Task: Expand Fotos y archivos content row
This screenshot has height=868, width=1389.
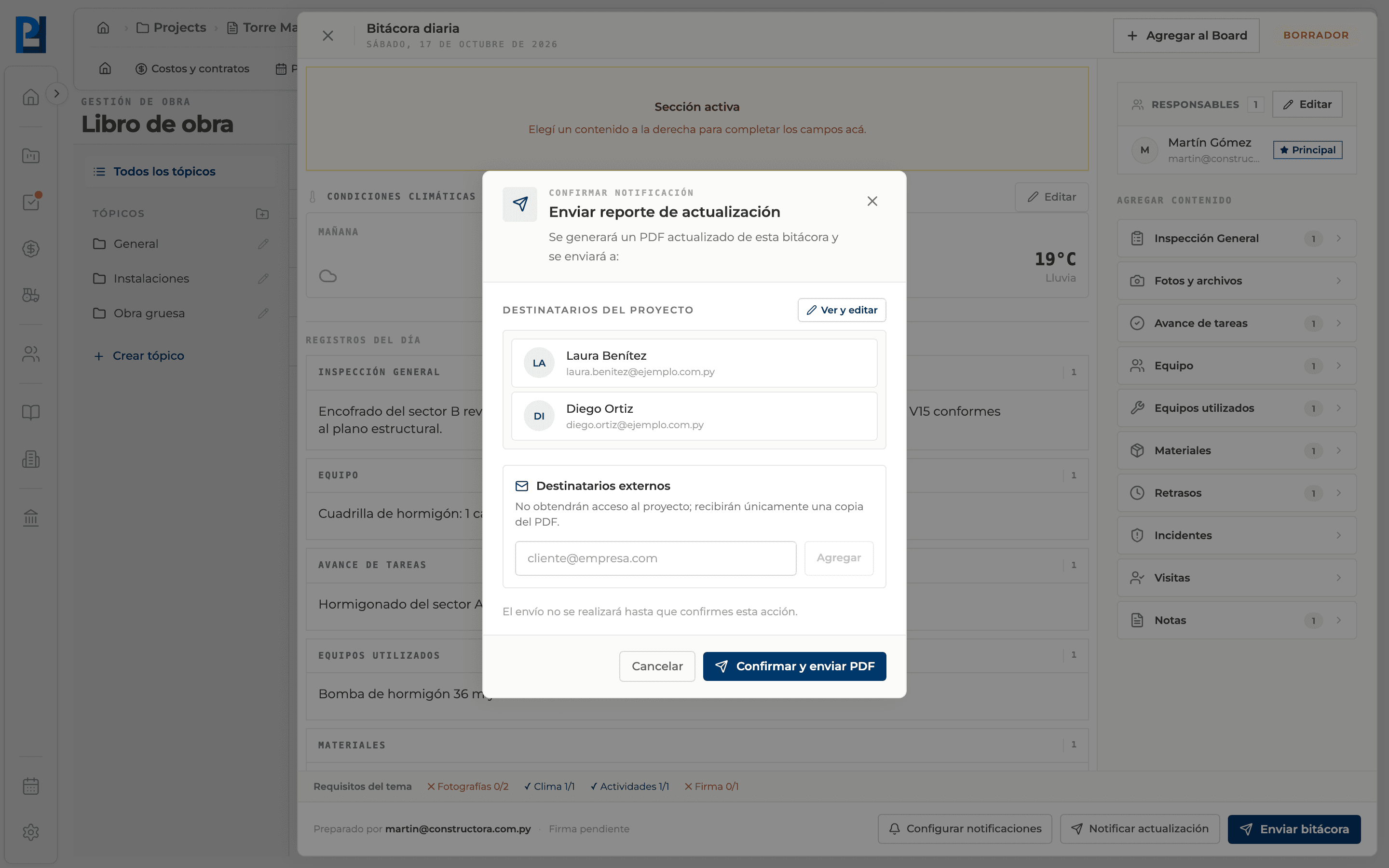Action: pyautogui.click(x=1236, y=281)
